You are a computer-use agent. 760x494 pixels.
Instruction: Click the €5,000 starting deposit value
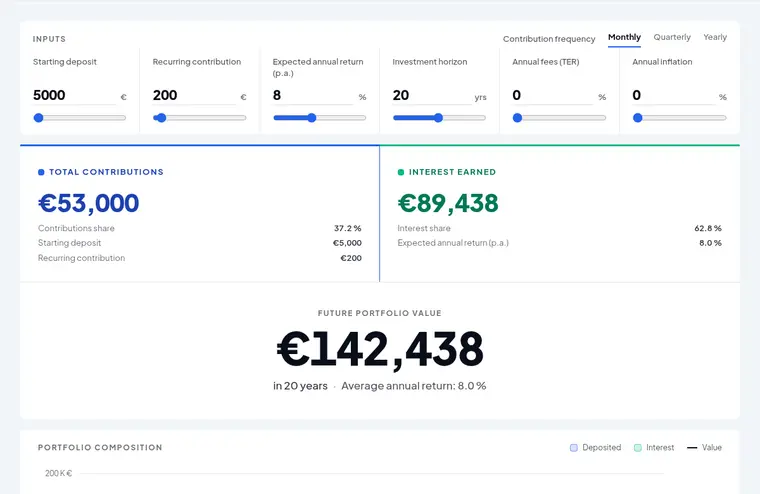click(347, 243)
